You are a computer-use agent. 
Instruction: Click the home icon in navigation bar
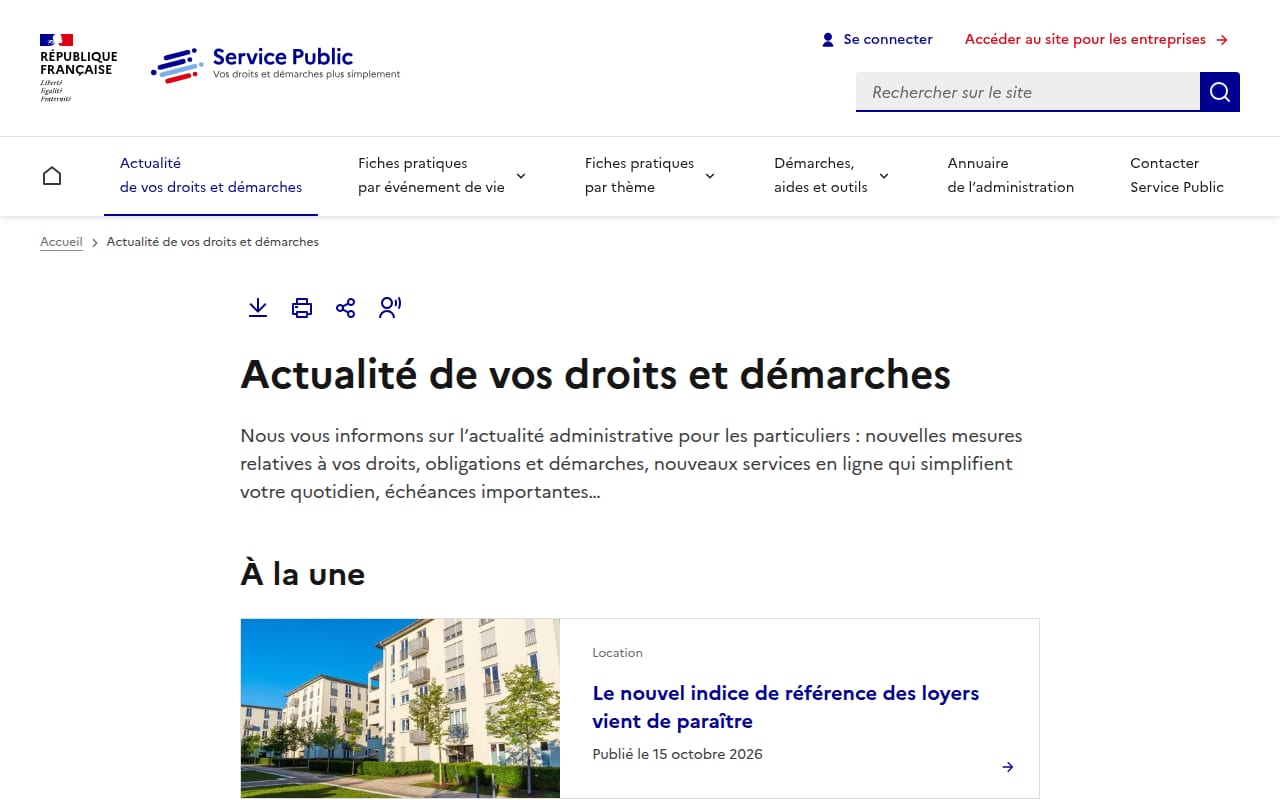tap(52, 176)
